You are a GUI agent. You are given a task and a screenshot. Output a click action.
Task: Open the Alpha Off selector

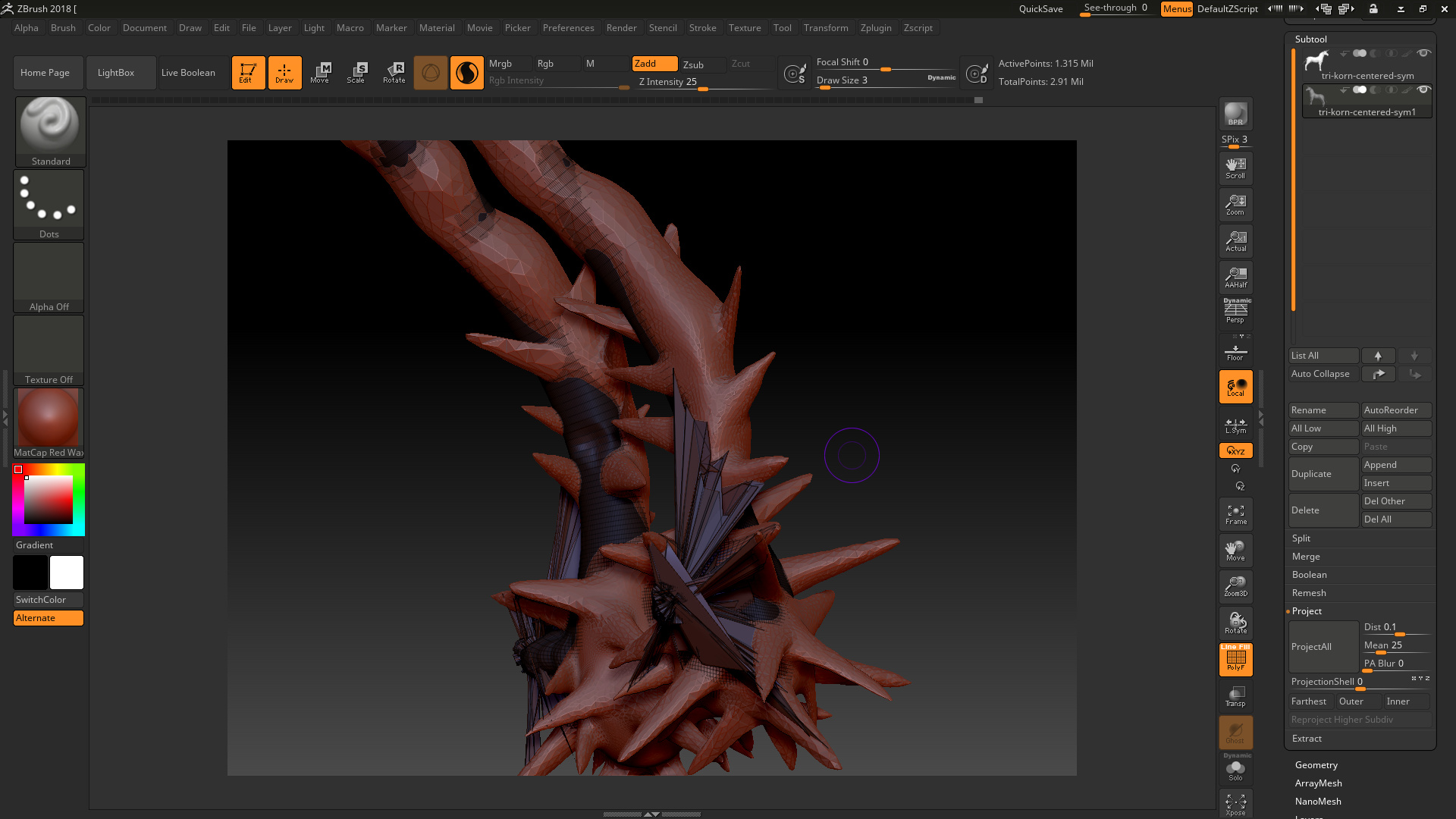(49, 277)
